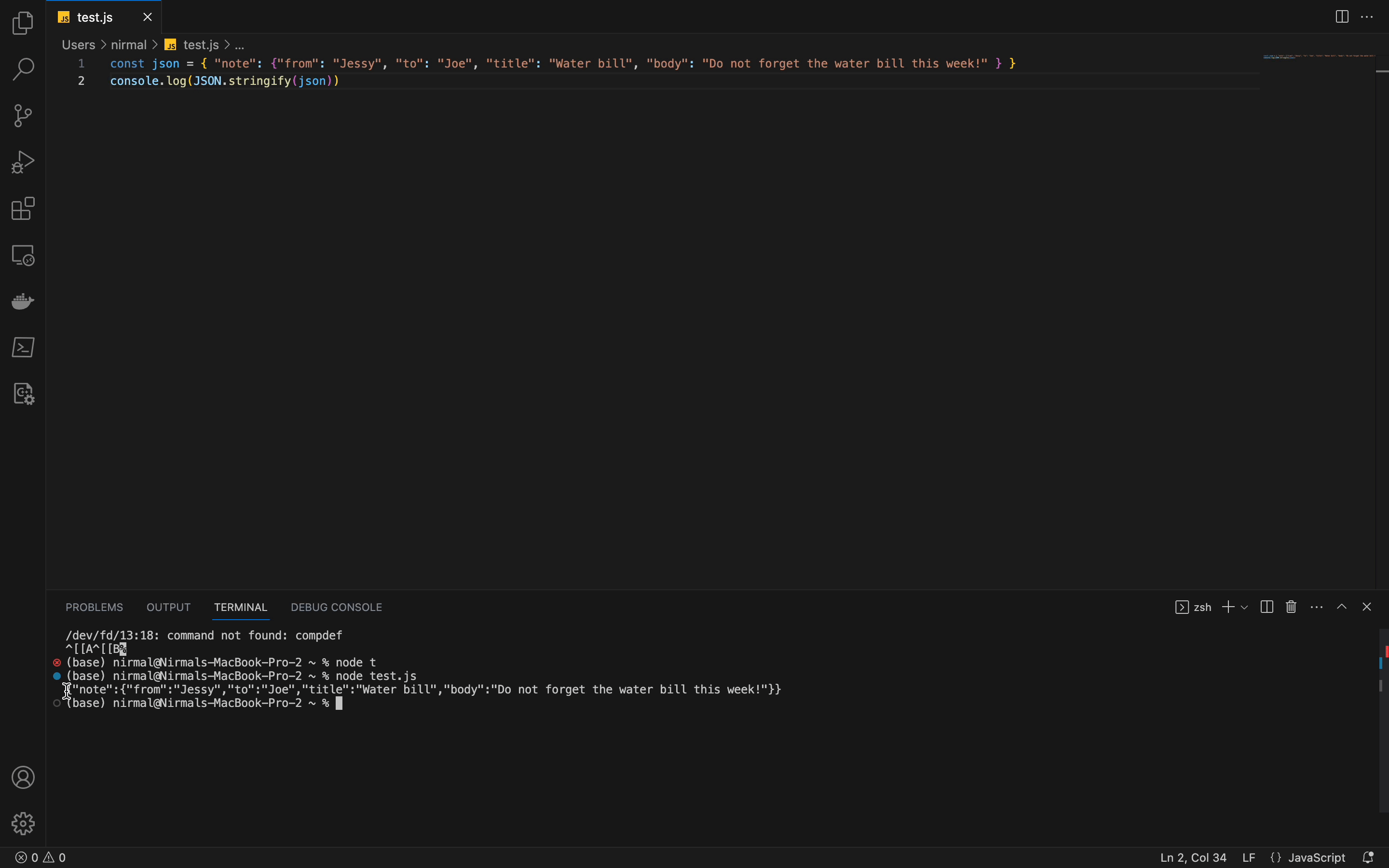Change JavaScript language mode selector
Screen dimensions: 1389x868
(1316, 857)
